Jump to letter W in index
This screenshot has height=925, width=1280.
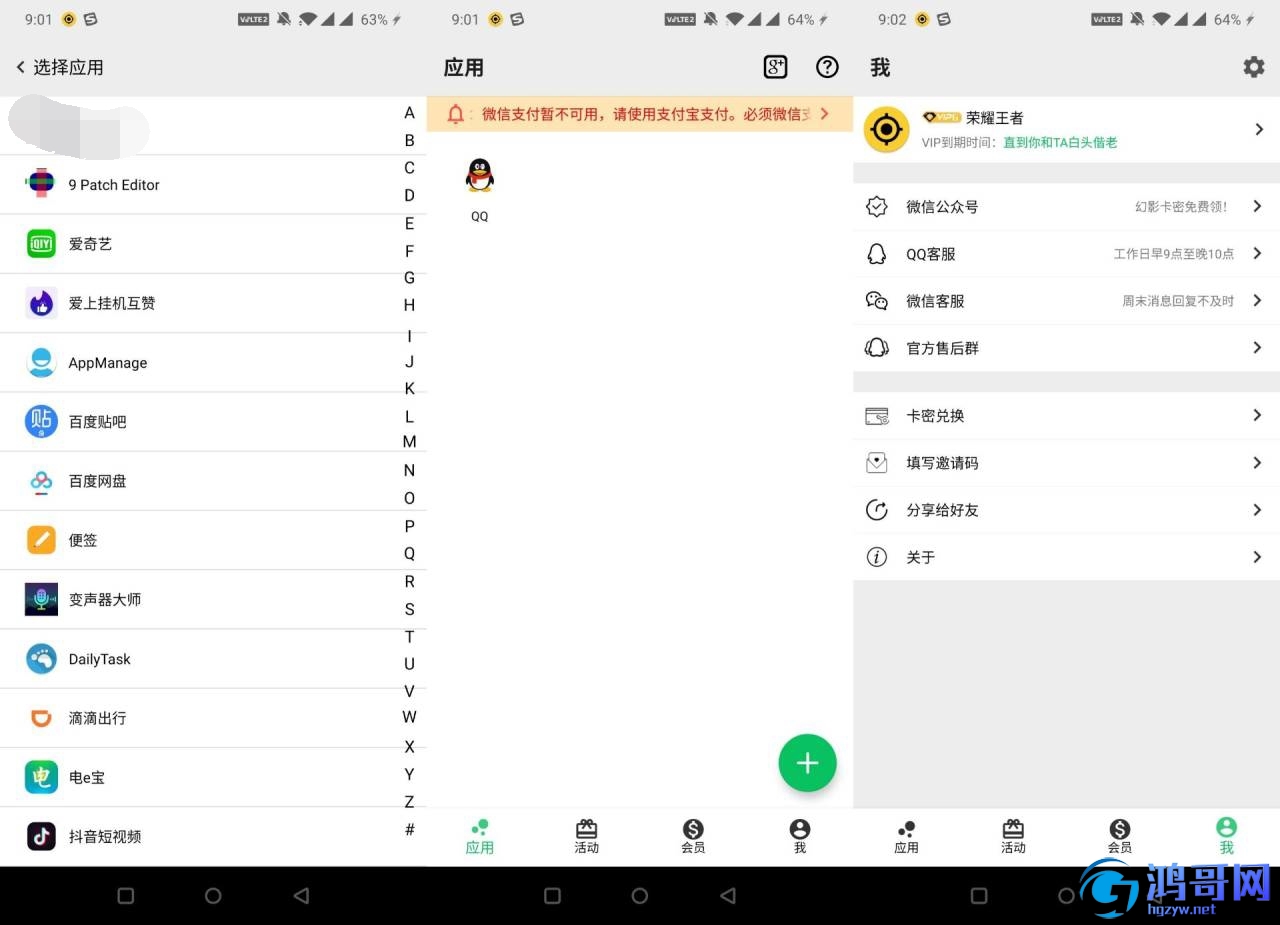[409, 717]
